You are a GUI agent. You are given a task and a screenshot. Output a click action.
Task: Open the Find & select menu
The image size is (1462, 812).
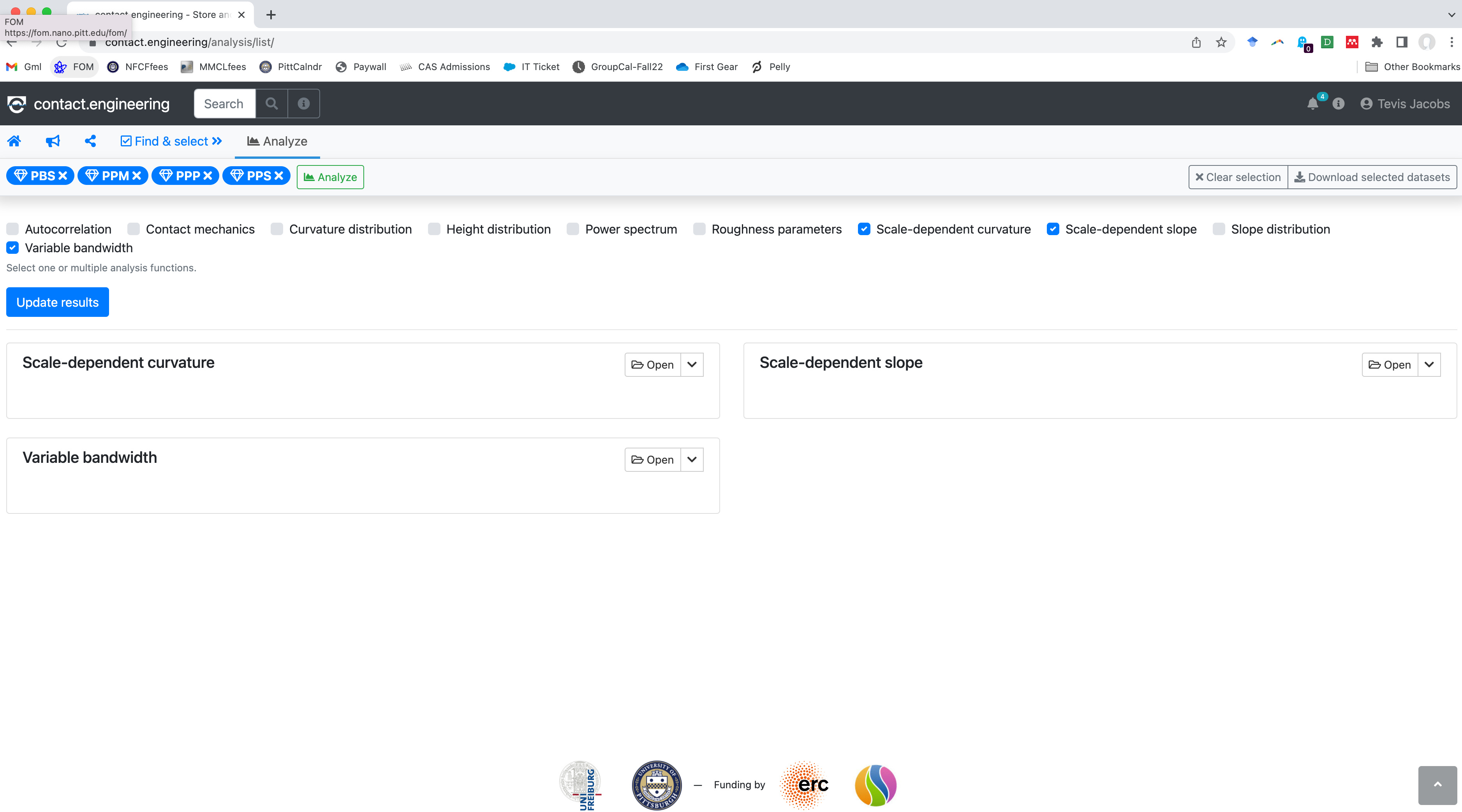(171, 141)
